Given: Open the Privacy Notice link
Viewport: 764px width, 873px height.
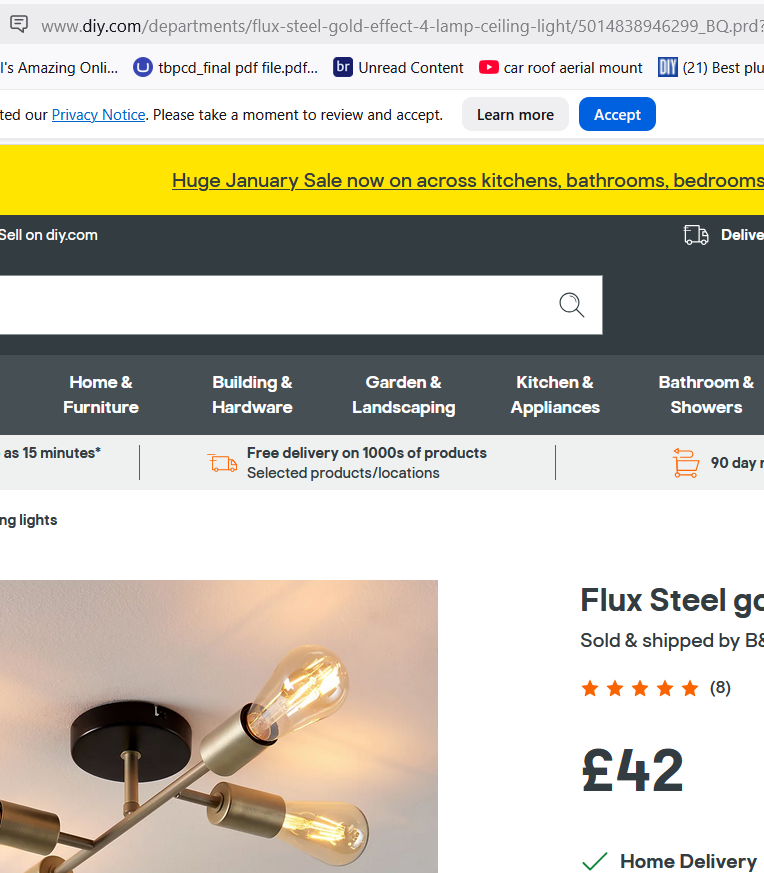Looking at the screenshot, I should click(x=98, y=115).
